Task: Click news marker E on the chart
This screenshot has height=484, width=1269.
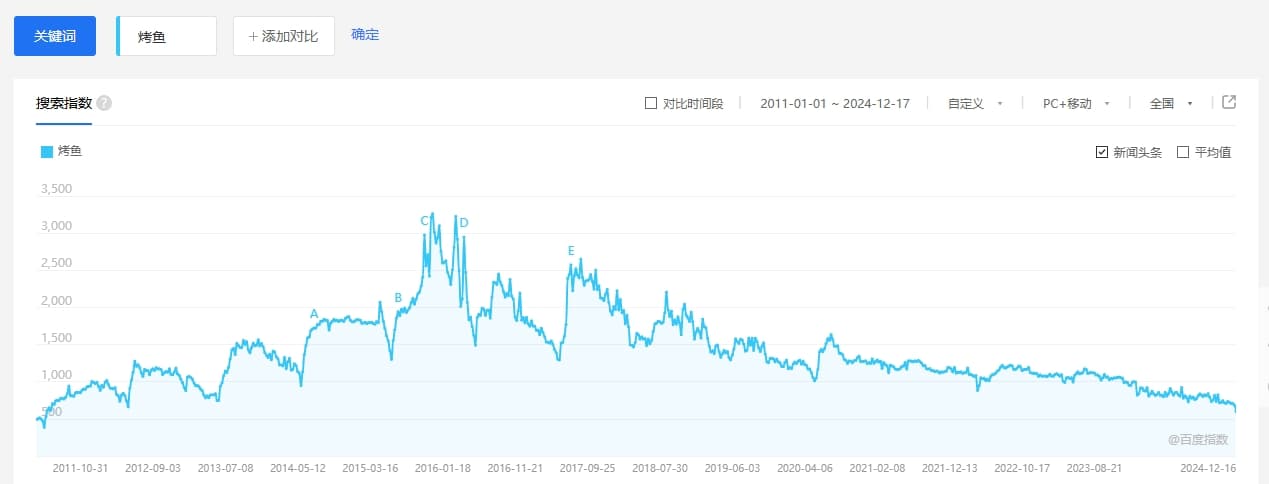Action: point(571,251)
